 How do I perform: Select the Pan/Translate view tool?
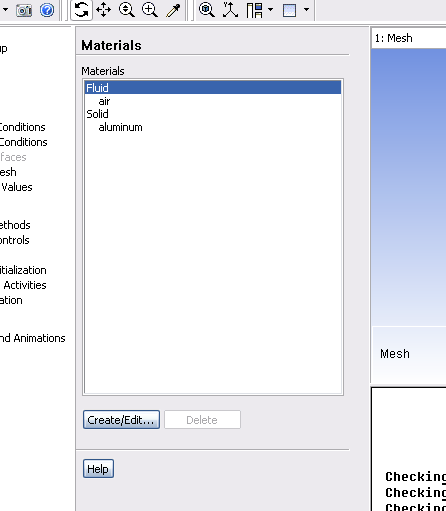pyautogui.click(x=104, y=10)
